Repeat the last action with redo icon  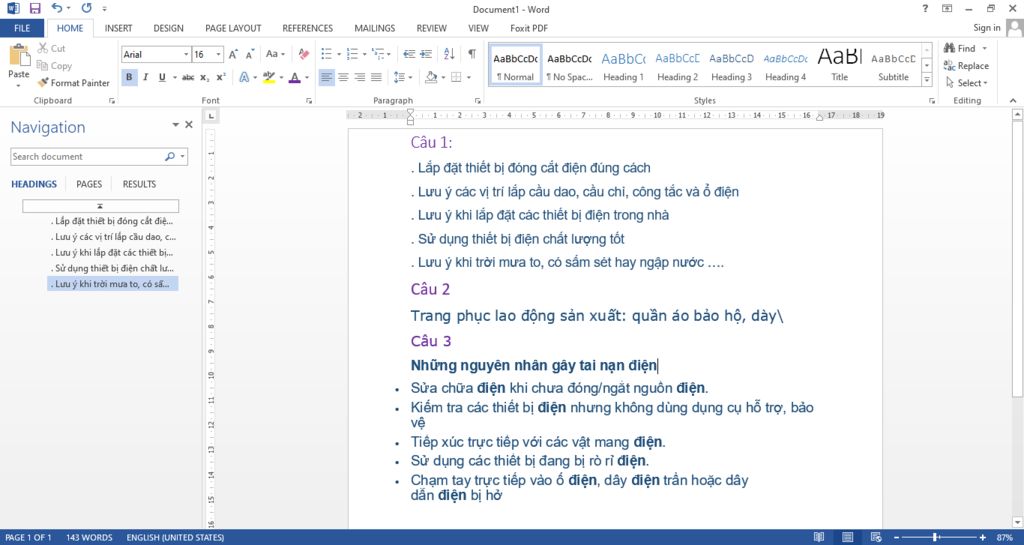point(87,8)
